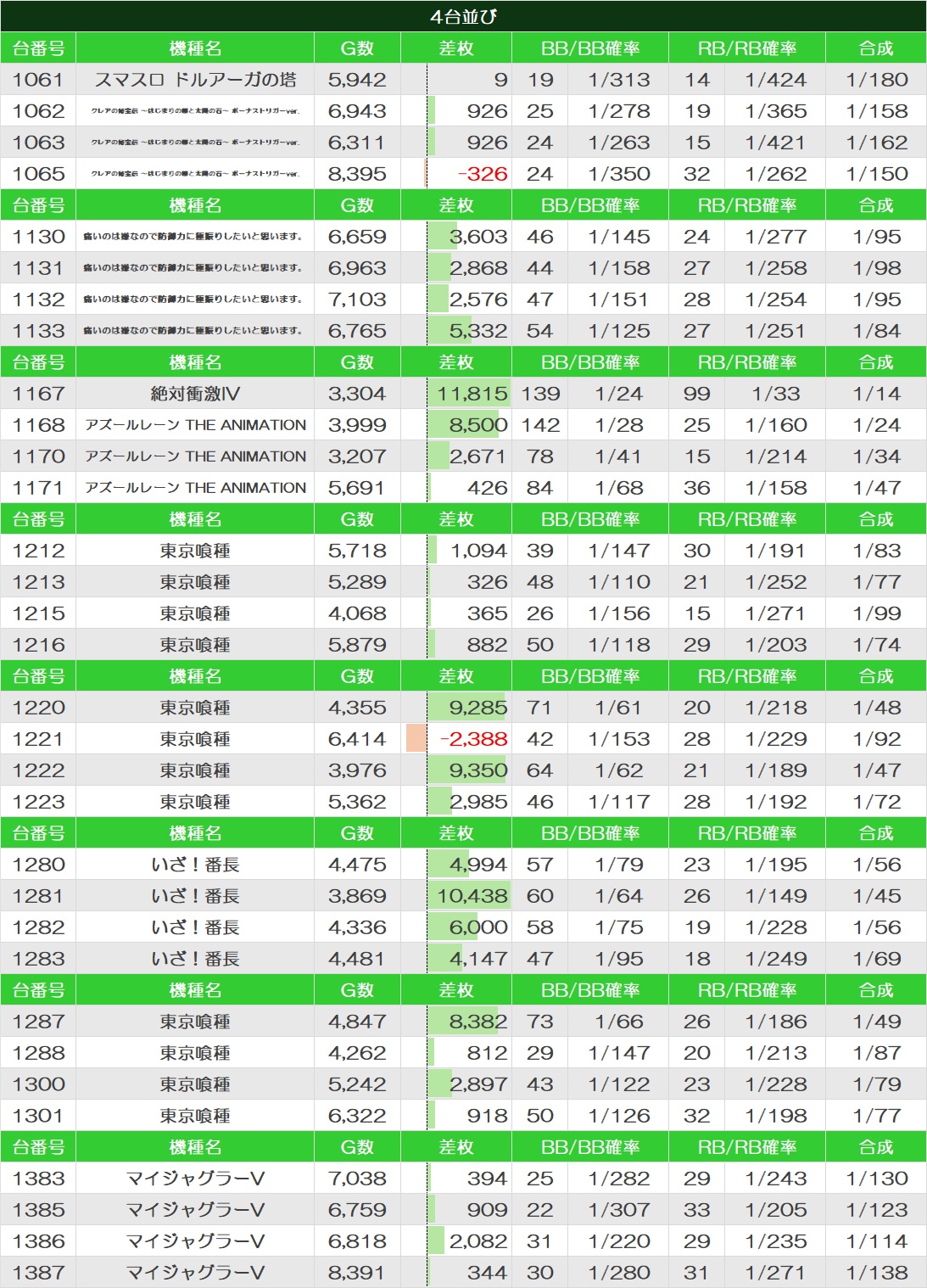The height and width of the screenshot is (1288, 927).
Task: Select 合成 value 1/138
Action: 876,1273
